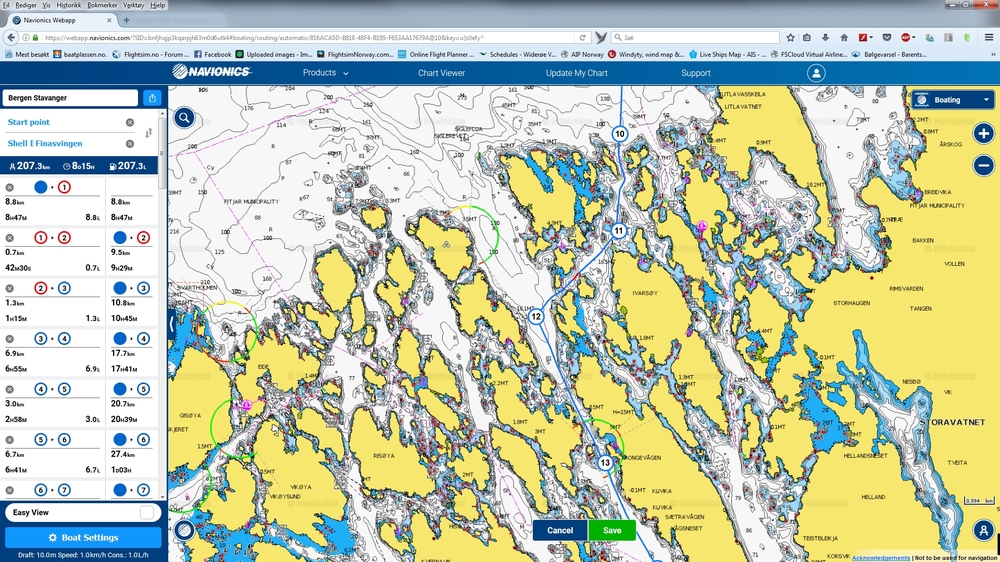Close the Navionics Webapp tab

(x=109, y=20)
